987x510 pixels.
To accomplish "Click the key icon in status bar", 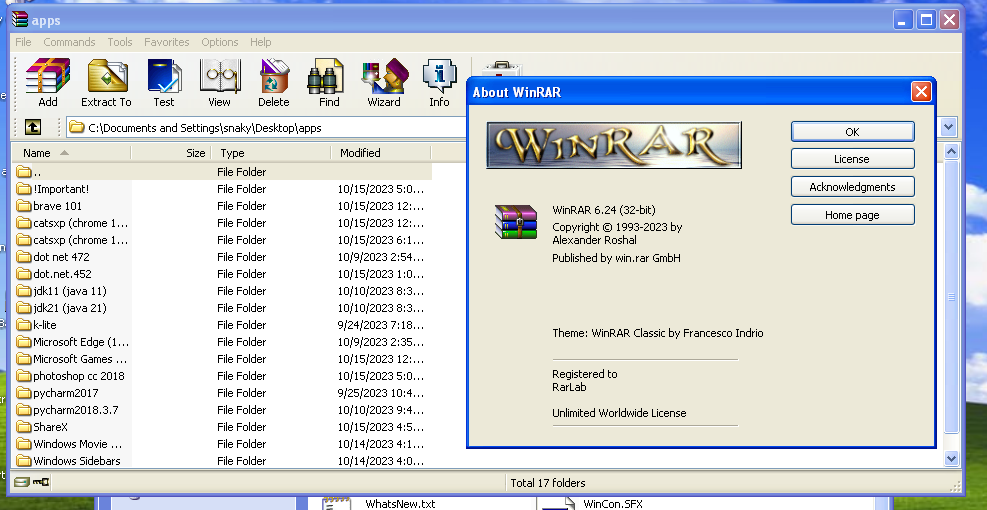I will 41,483.
